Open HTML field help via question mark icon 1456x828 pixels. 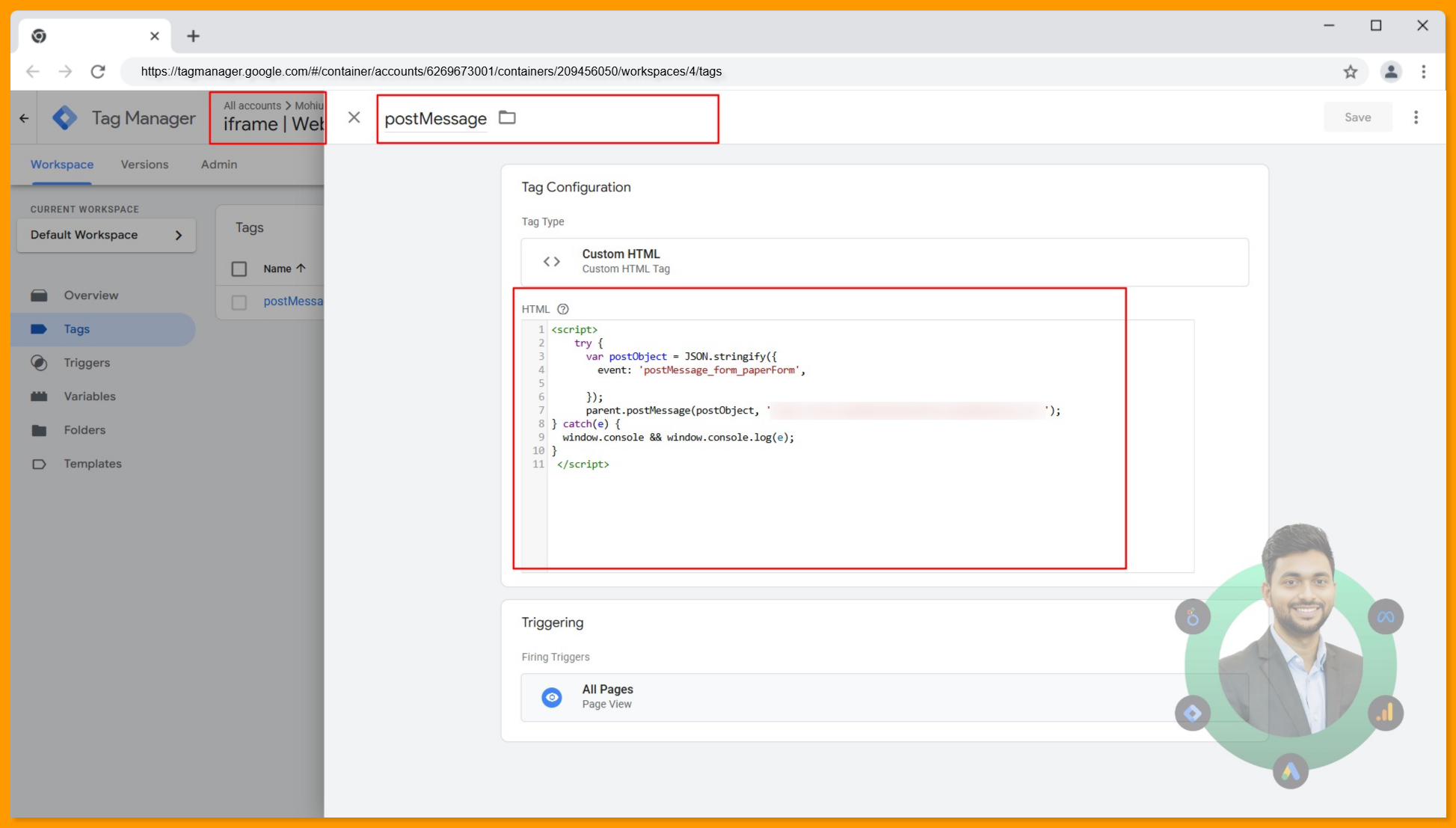click(x=562, y=308)
